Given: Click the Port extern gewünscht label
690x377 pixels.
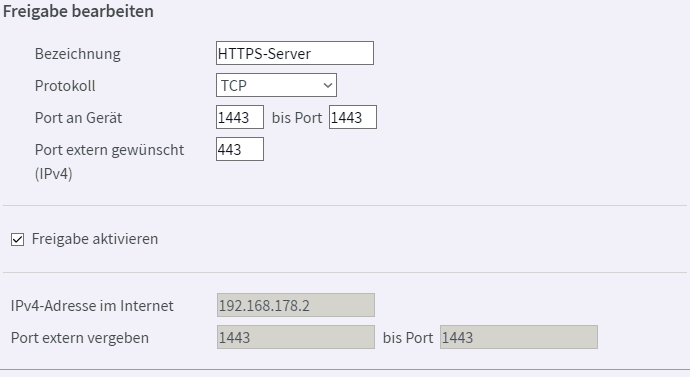Looking at the screenshot, I should pos(109,161).
